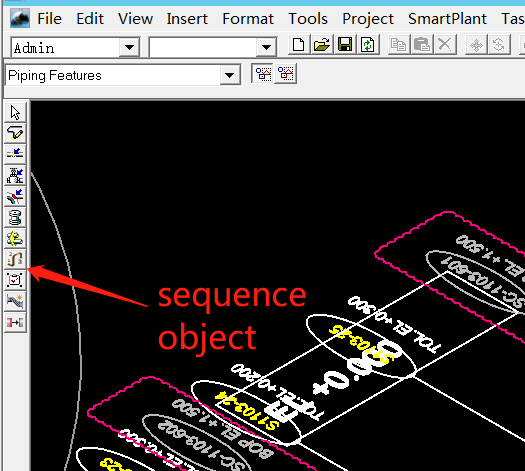This screenshot has height=471, width=525.
Task: Click the greyed Rotate icon
Action: 499,45
